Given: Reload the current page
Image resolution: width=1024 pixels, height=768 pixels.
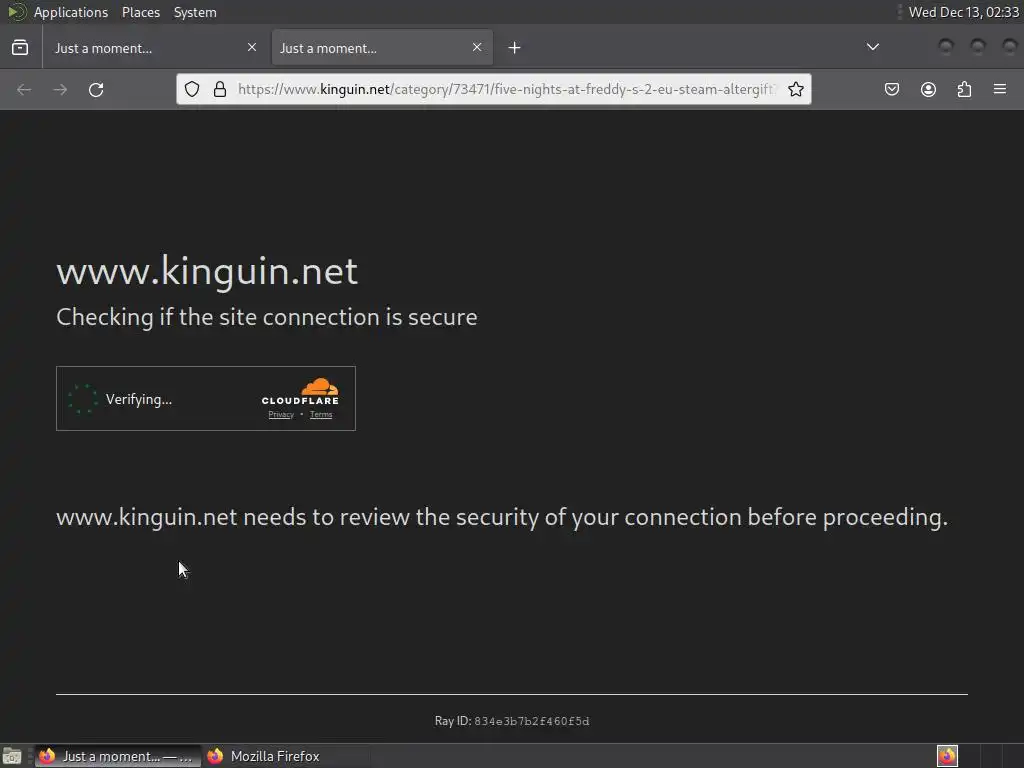Looking at the screenshot, I should (x=96, y=89).
